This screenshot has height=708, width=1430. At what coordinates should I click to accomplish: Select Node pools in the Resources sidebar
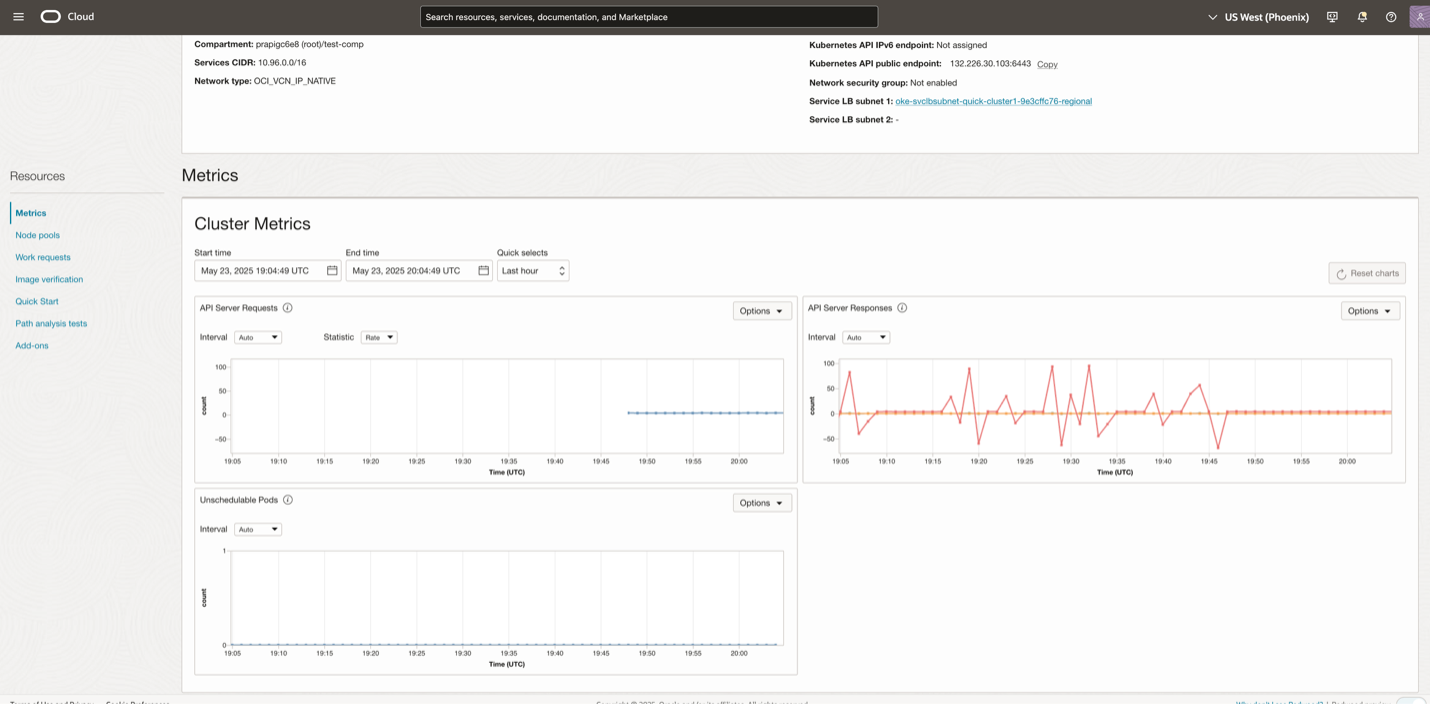click(37, 234)
